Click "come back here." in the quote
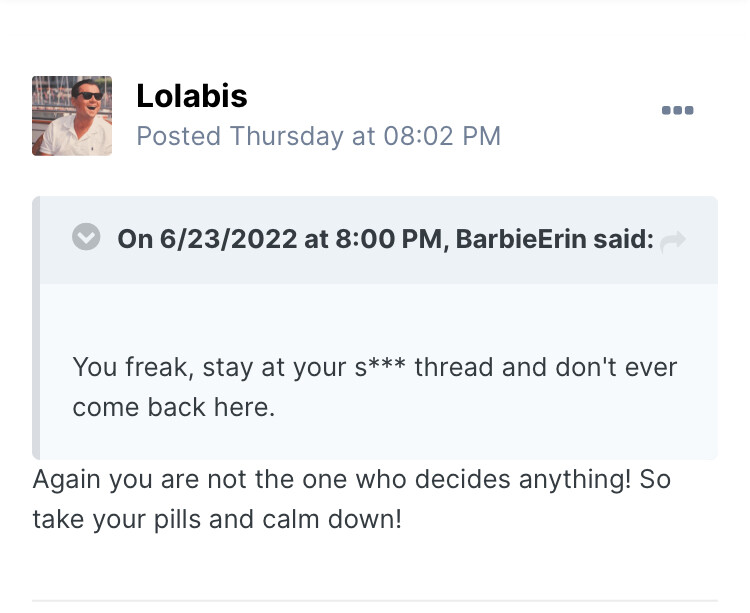Screen dimensions: 750x613 pos(173,407)
